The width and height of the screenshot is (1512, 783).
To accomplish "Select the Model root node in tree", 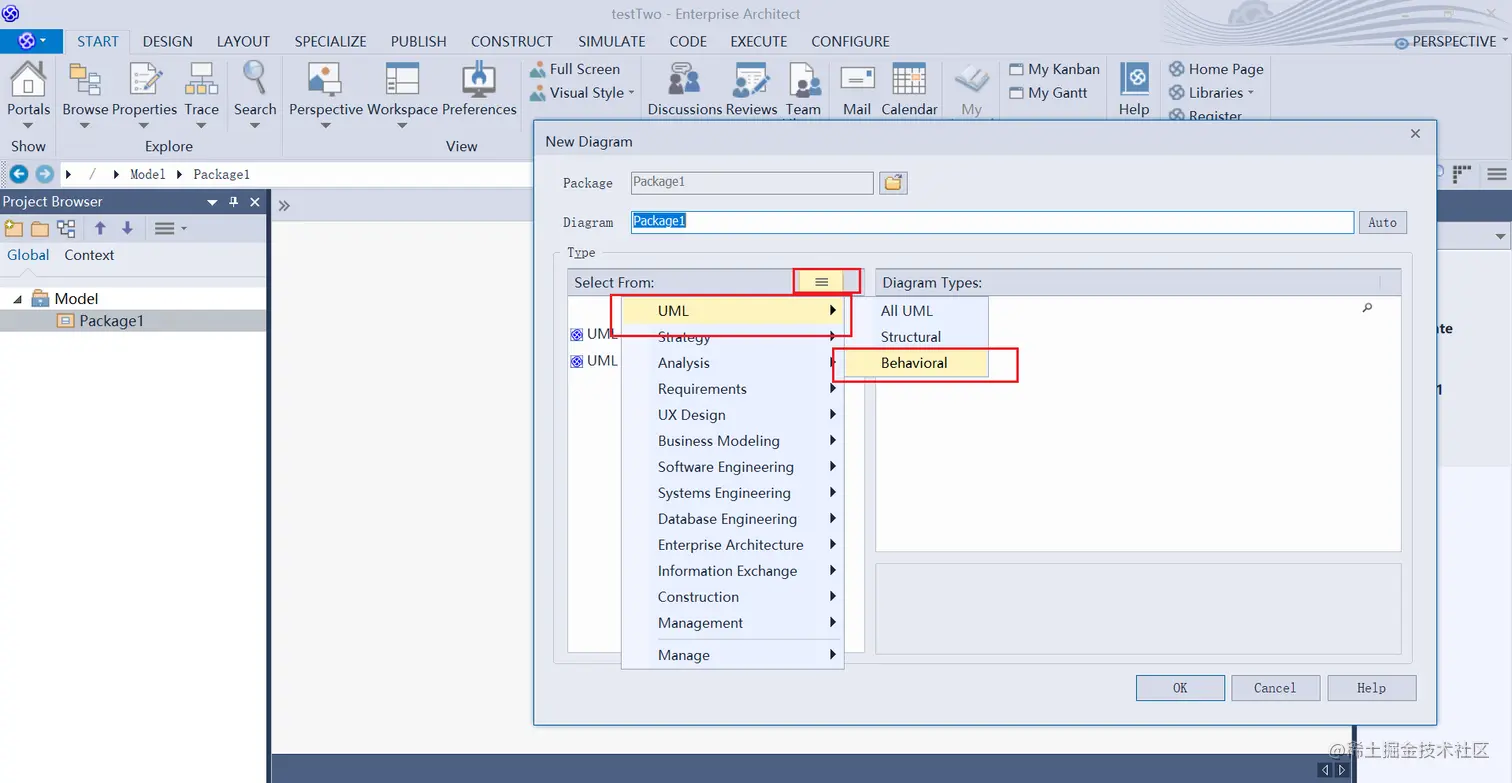I will [x=76, y=299].
